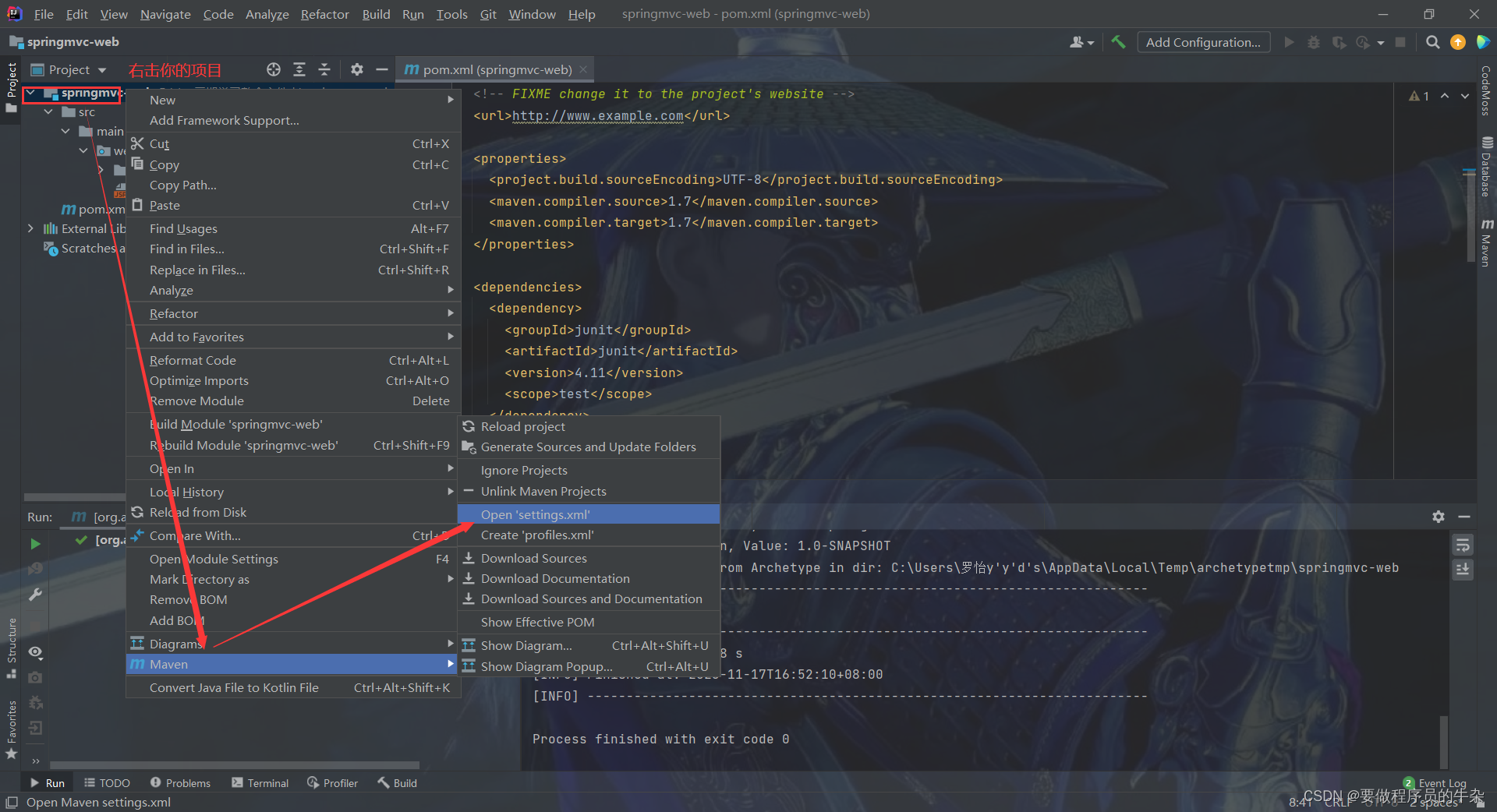Collapse the springmvc project root node
Viewport: 1497px width, 812px height.
(31, 93)
